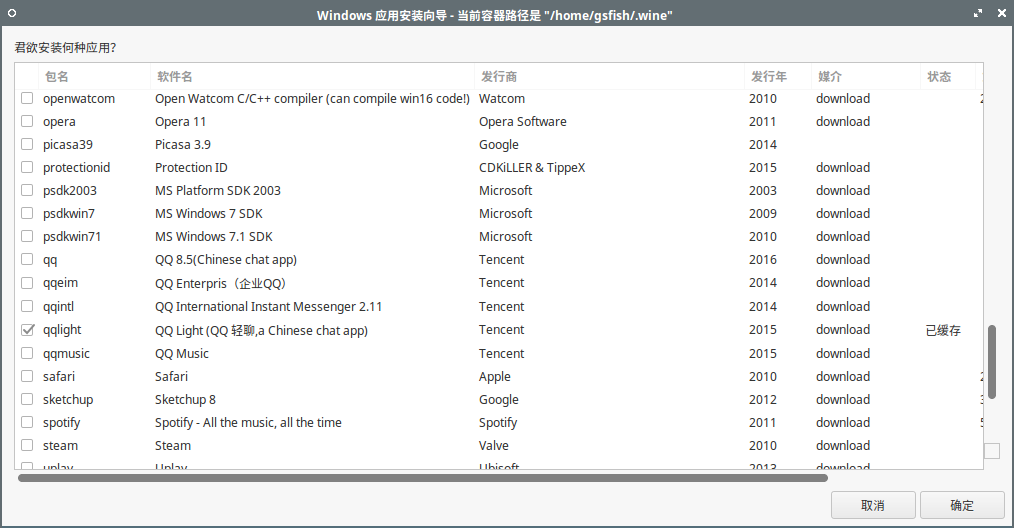Sort by 包名 column header
Image resolution: width=1014 pixels, height=528 pixels.
(x=94, y=76)
